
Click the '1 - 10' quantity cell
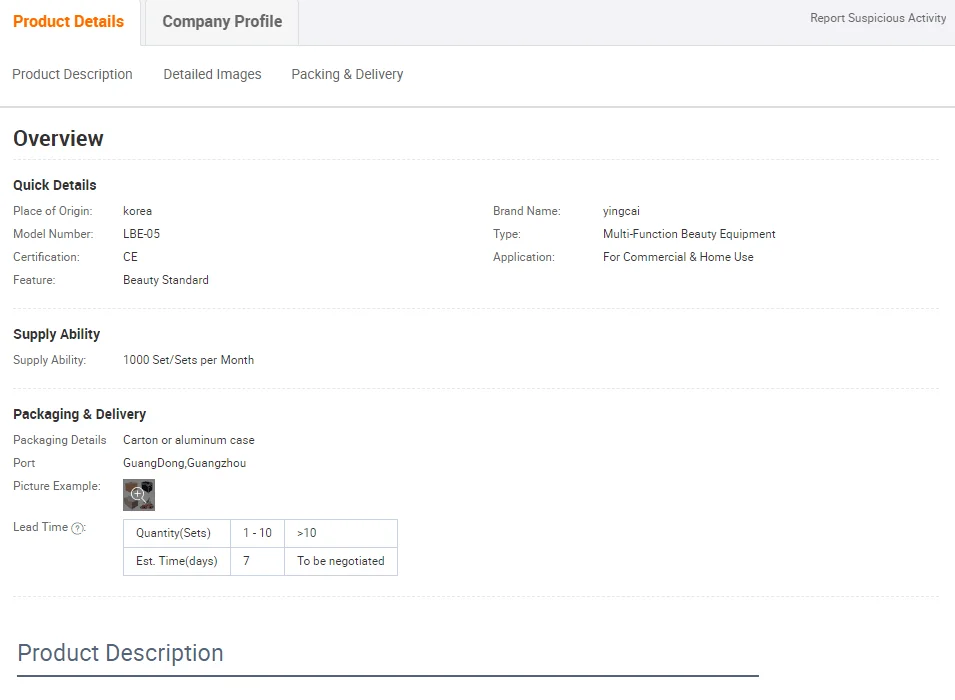click(258, 533)
